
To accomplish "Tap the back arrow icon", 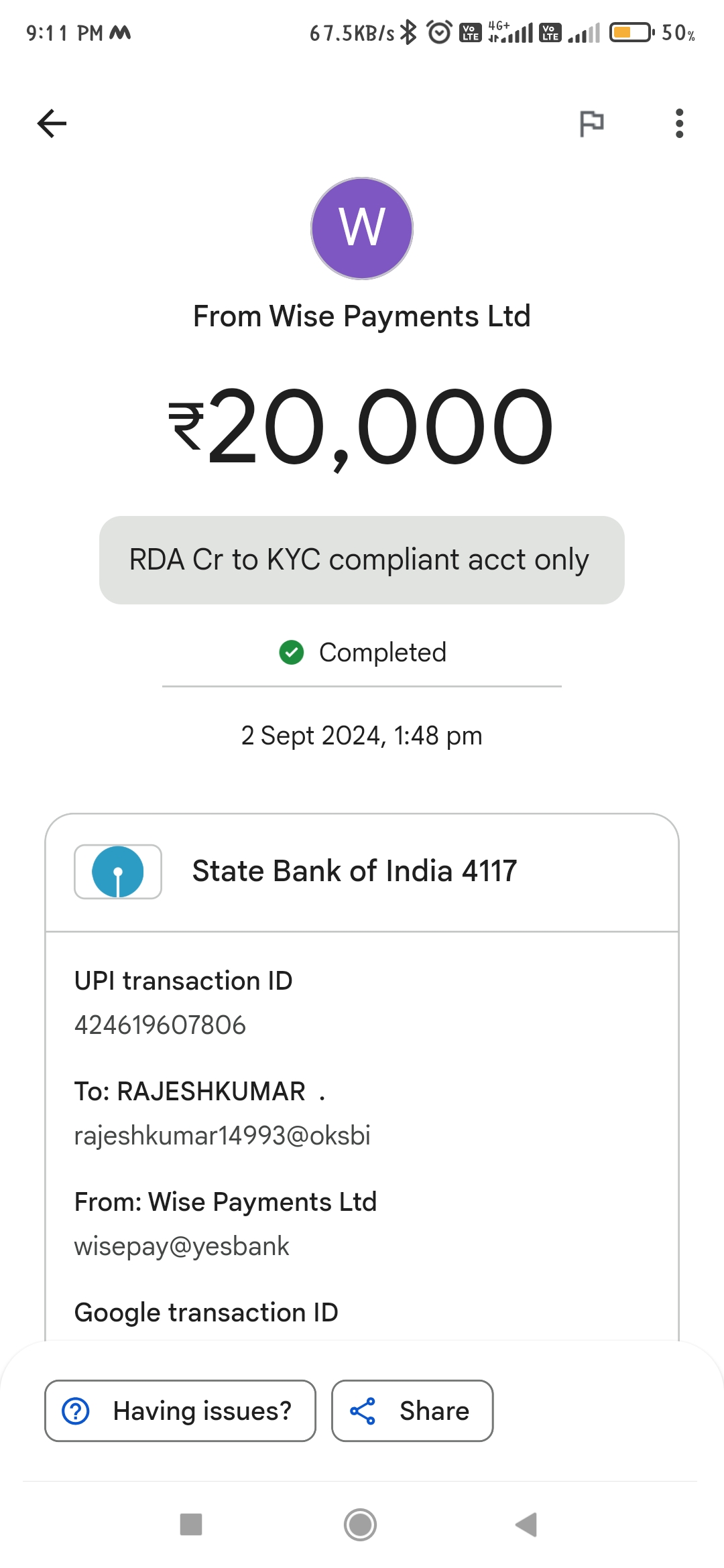I will point(52,123).
